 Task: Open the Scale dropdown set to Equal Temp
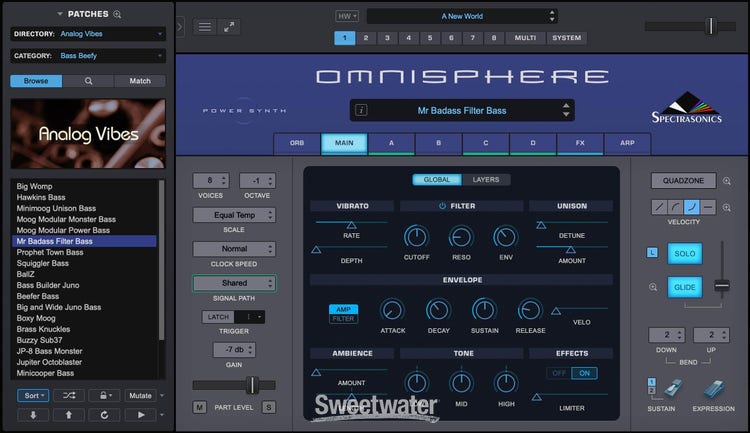pos(234,214)
